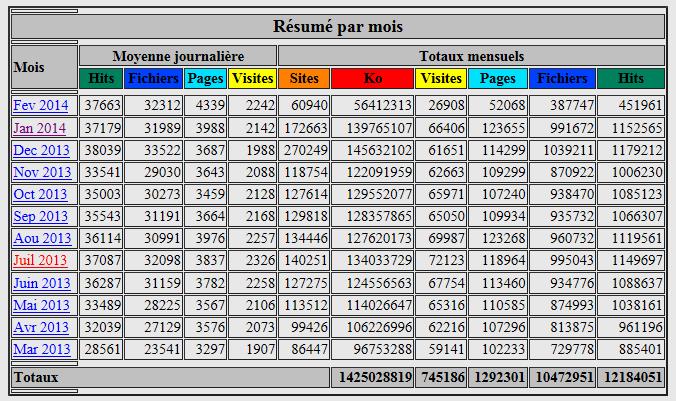Open the Aou 2013 monthly report link

42,238
